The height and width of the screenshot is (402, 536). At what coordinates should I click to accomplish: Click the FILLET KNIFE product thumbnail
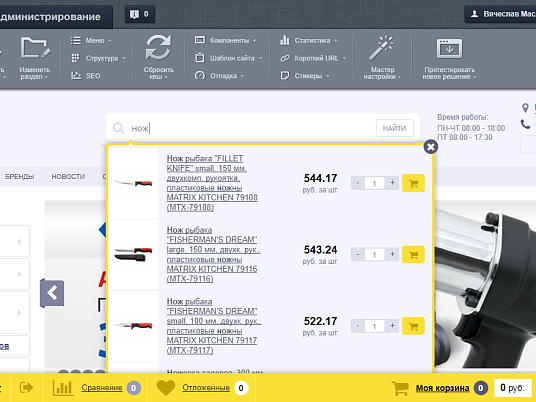pos(133,183)
